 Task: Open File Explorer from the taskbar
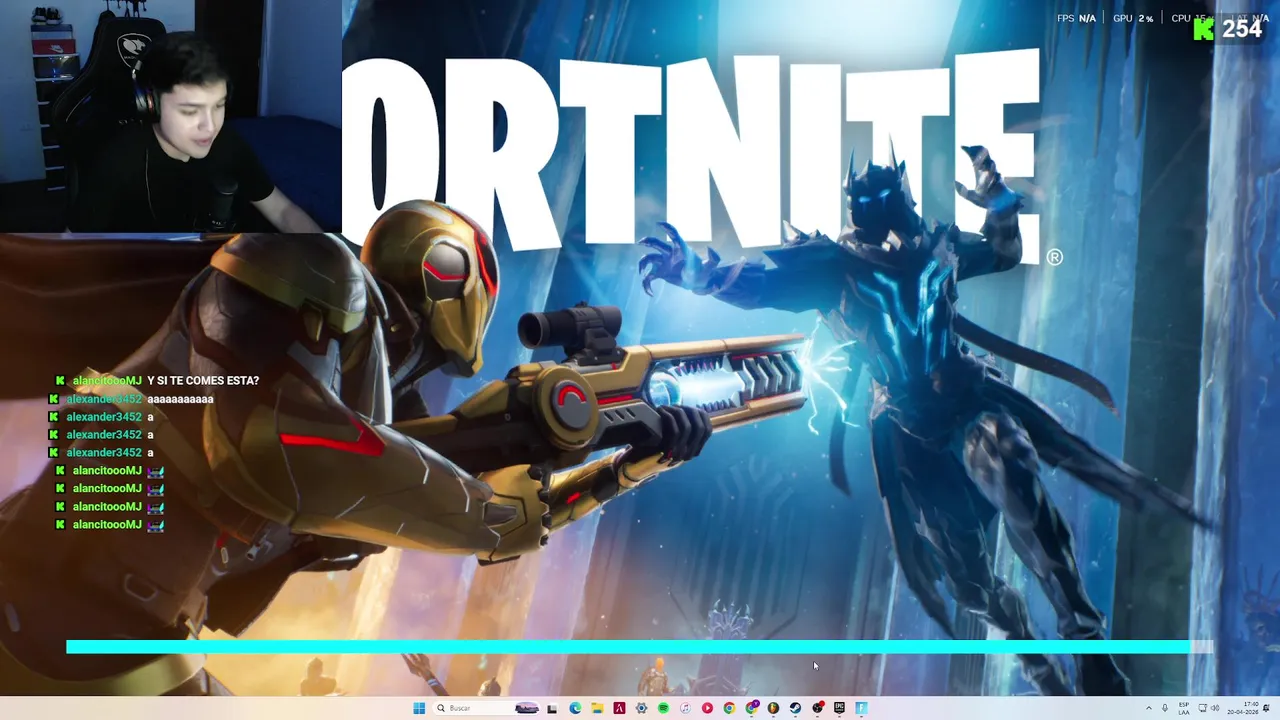pyautogui.click(x=597, y=708)
